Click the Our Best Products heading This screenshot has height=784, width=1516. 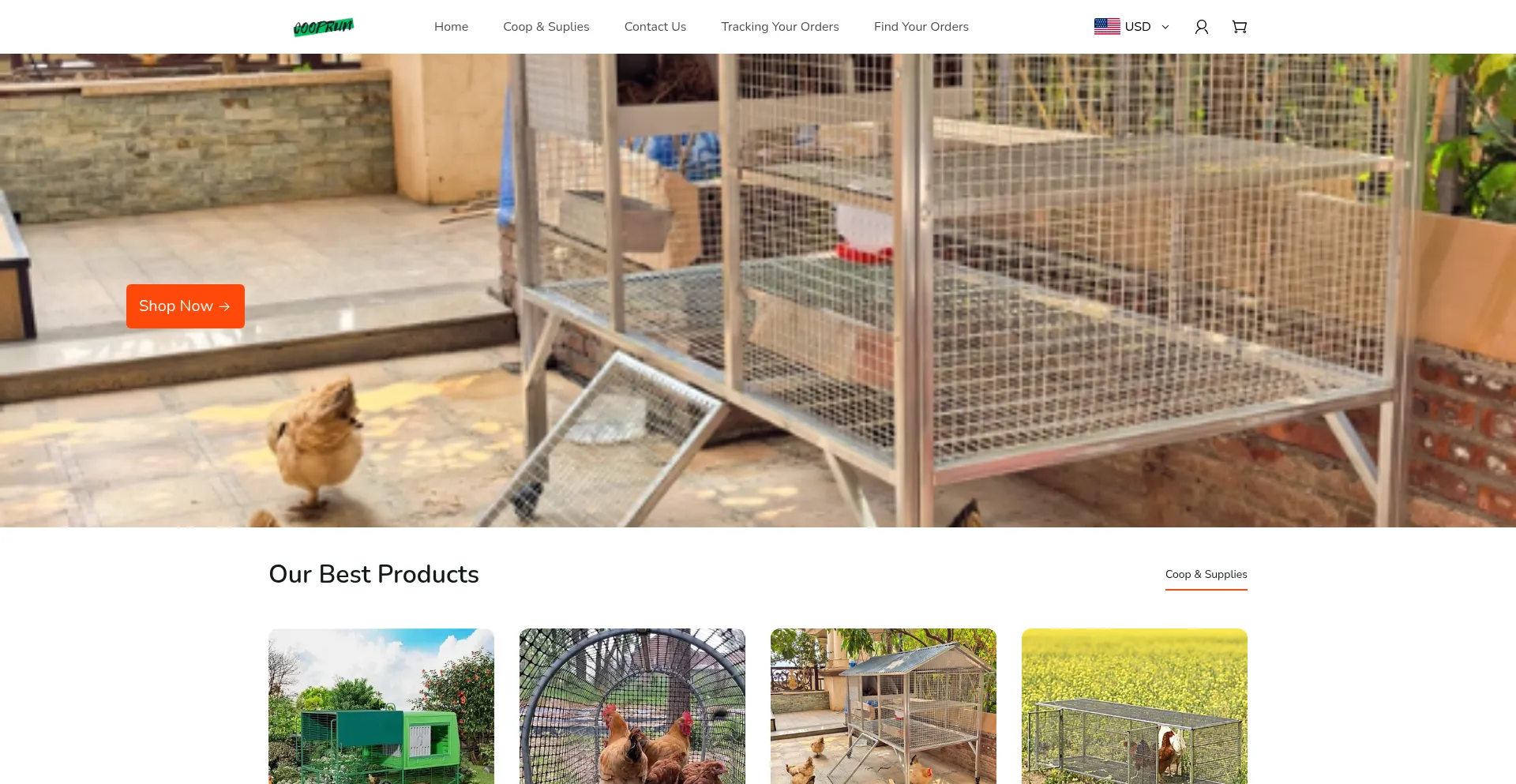374,574
